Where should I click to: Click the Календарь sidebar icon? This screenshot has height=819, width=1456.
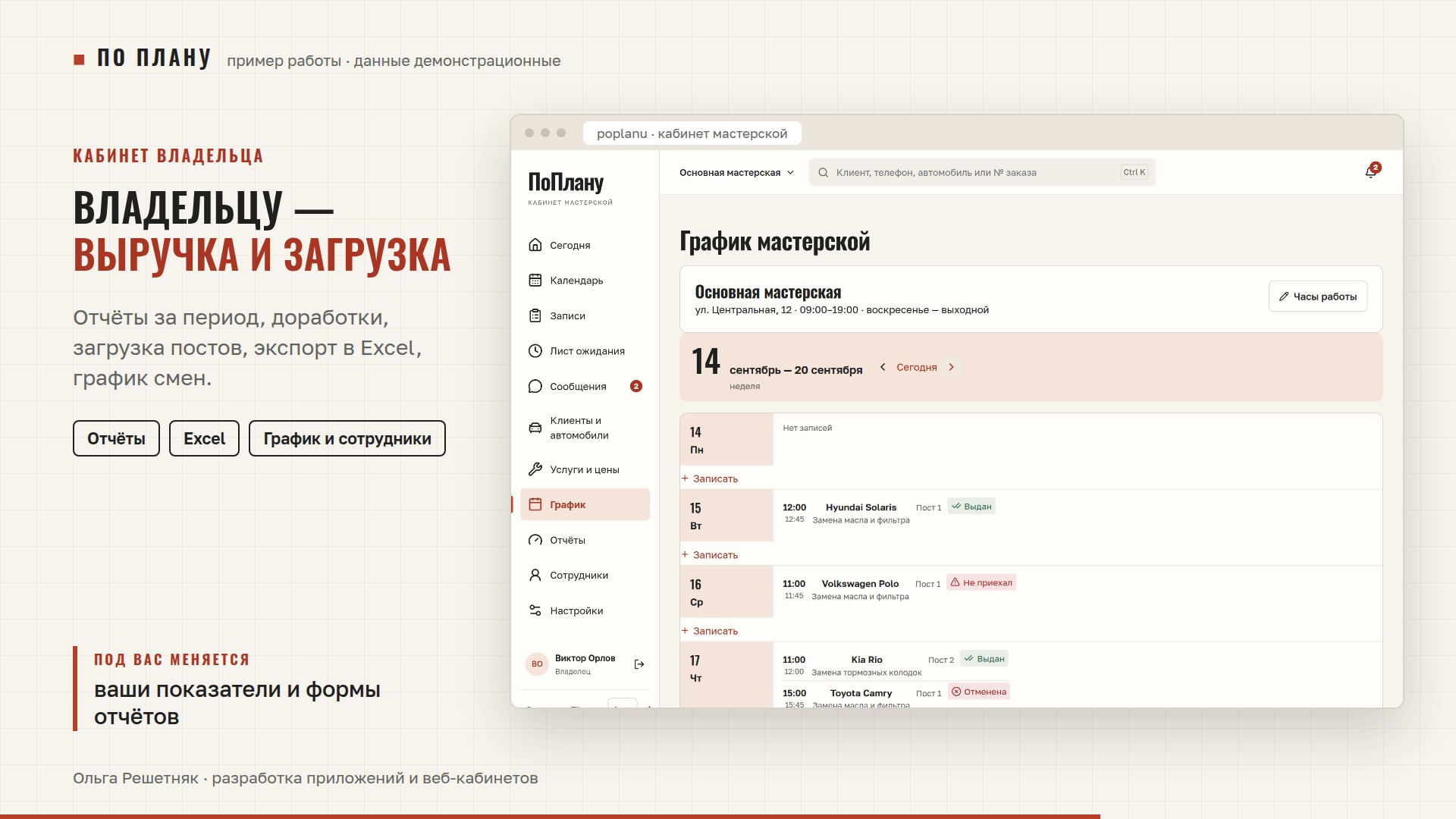point(535,281)
